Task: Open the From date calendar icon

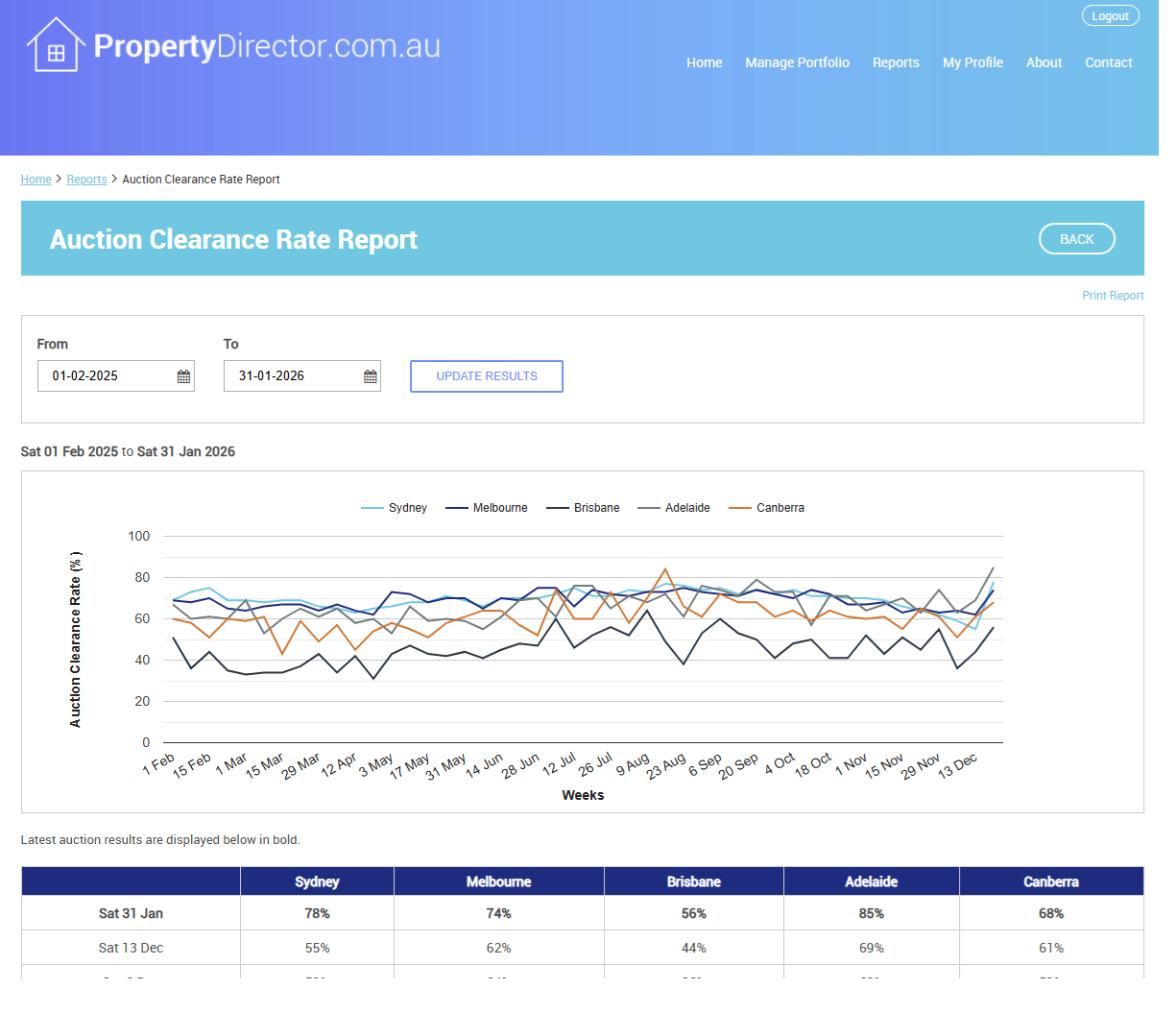Action: coord(183,376)
